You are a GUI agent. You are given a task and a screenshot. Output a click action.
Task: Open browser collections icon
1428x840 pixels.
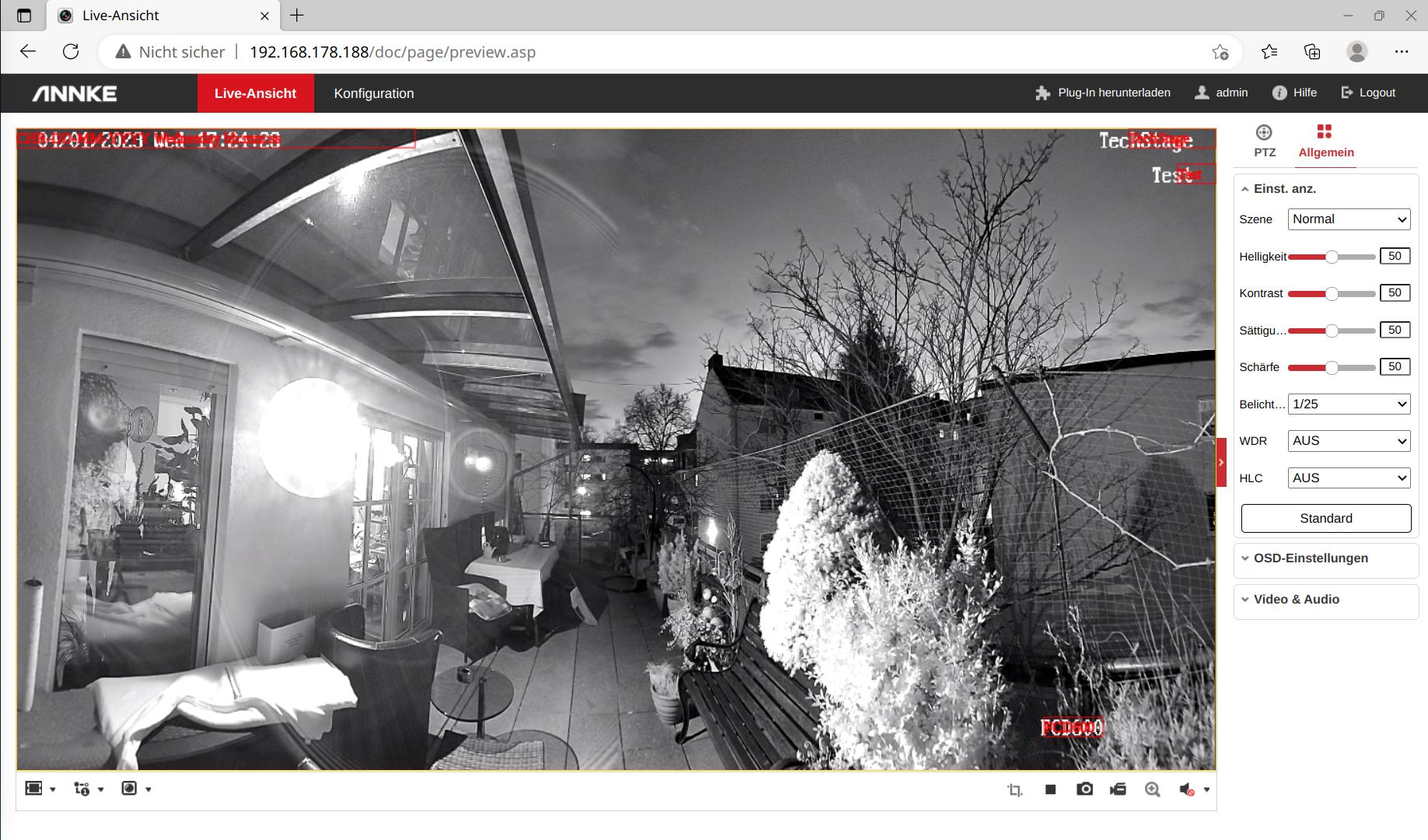click(1312, 52)
